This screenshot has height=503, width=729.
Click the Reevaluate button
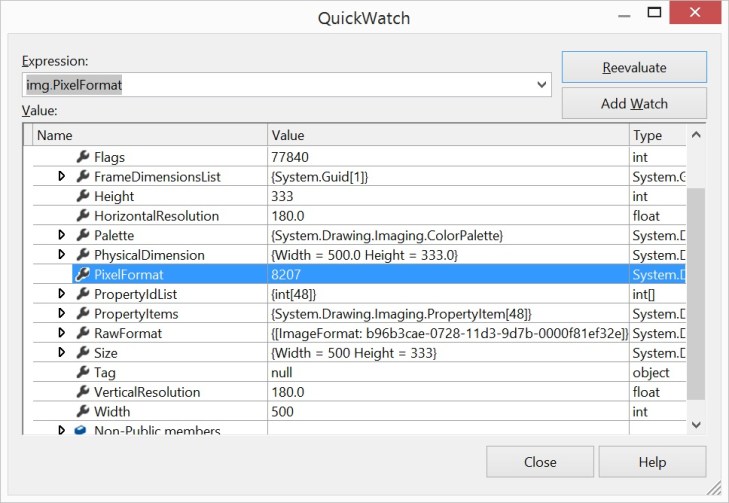coord(634,68)
